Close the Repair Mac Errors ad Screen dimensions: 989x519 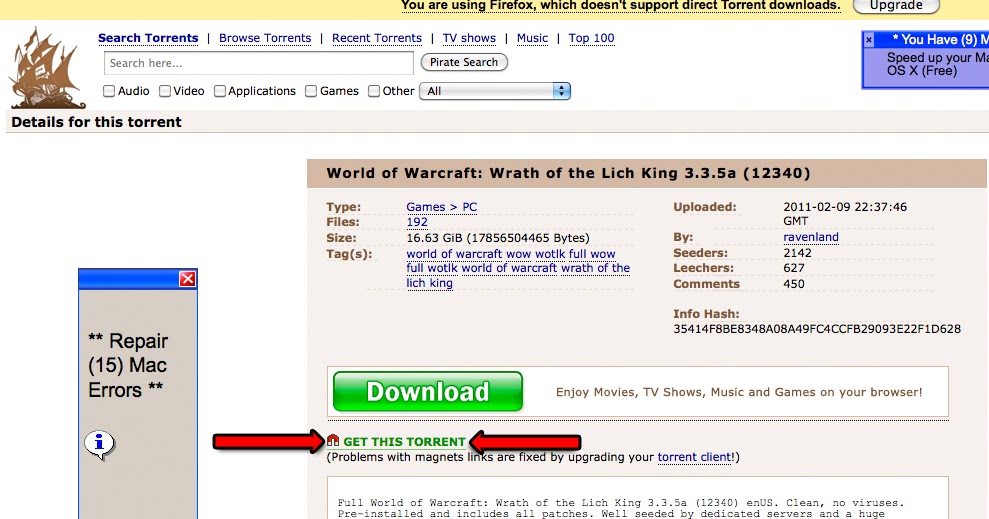pos(187,279)
